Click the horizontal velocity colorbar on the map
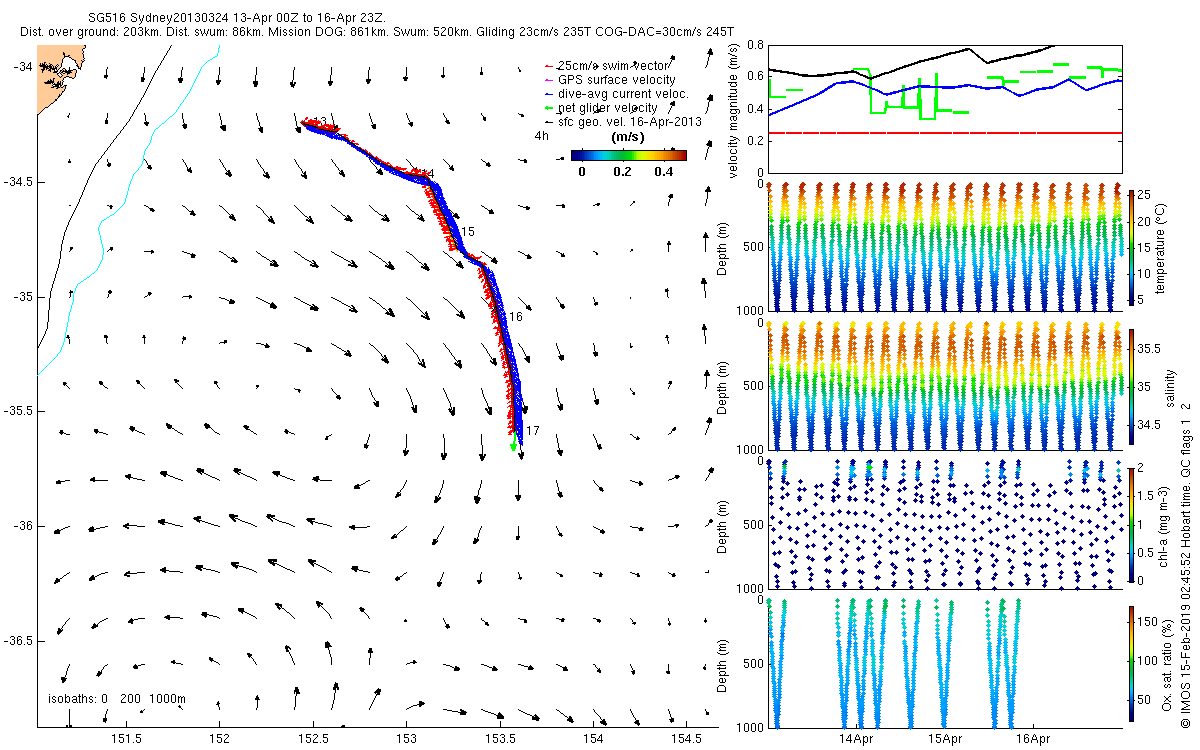The image size is (1200, 750). tap(628, 155)
